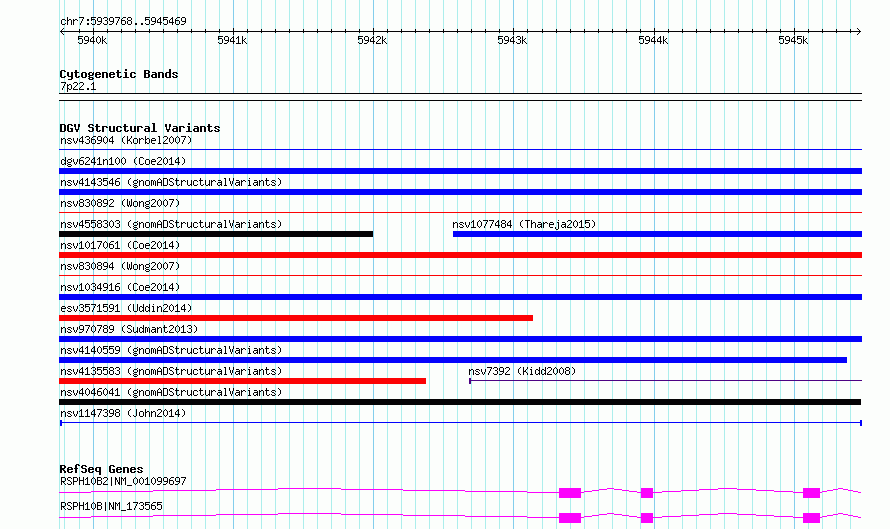
Task: Click the blue nsv1077484 variant bar
Action: point(657,234)
